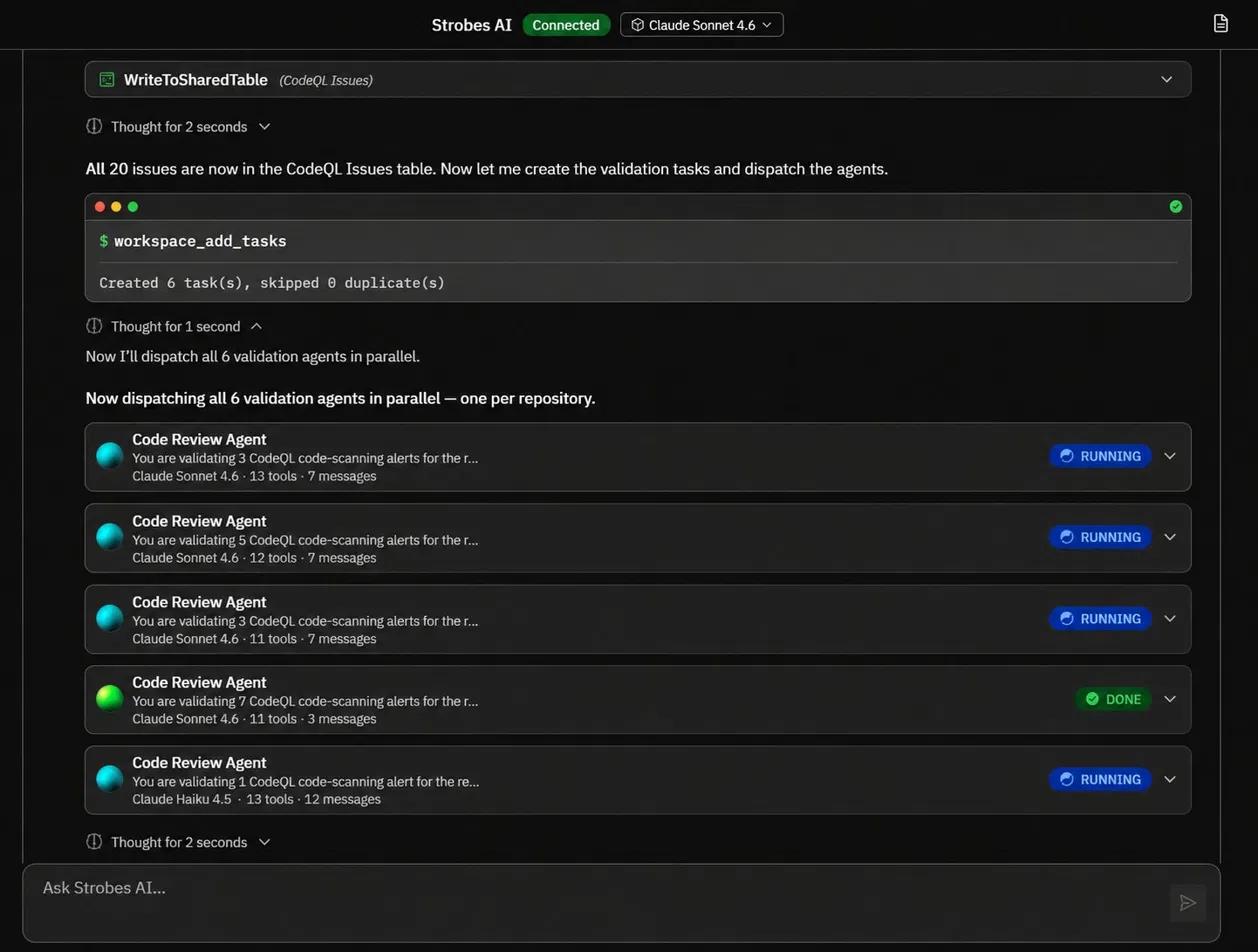Image resolution: width=1258 pixels, height=952 pixels.
Task: Expand the agent validating 7 CodeQL alerts
Action: click(x=1170, y=699)
